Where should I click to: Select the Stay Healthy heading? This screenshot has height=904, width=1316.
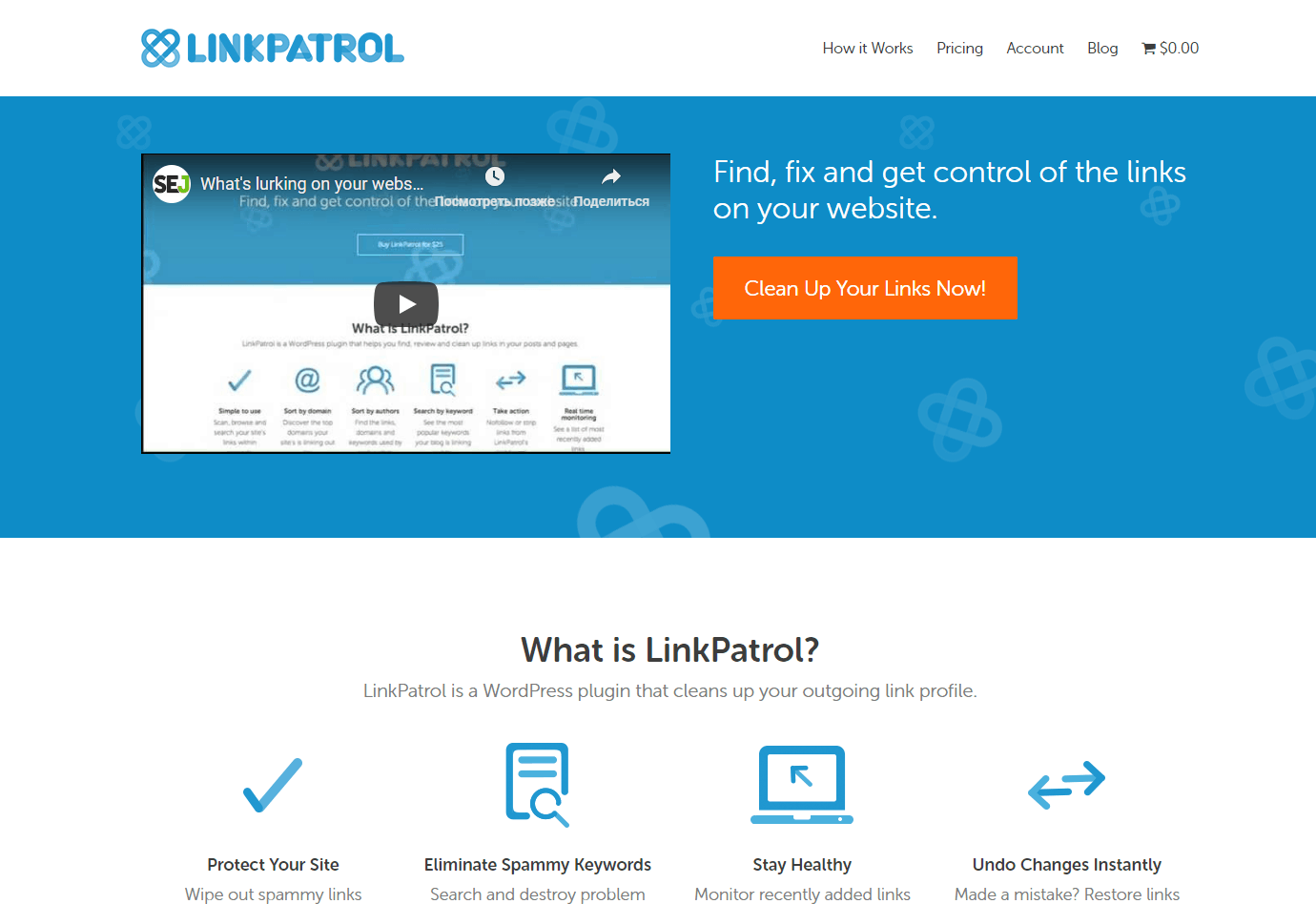tap(802, 865)
